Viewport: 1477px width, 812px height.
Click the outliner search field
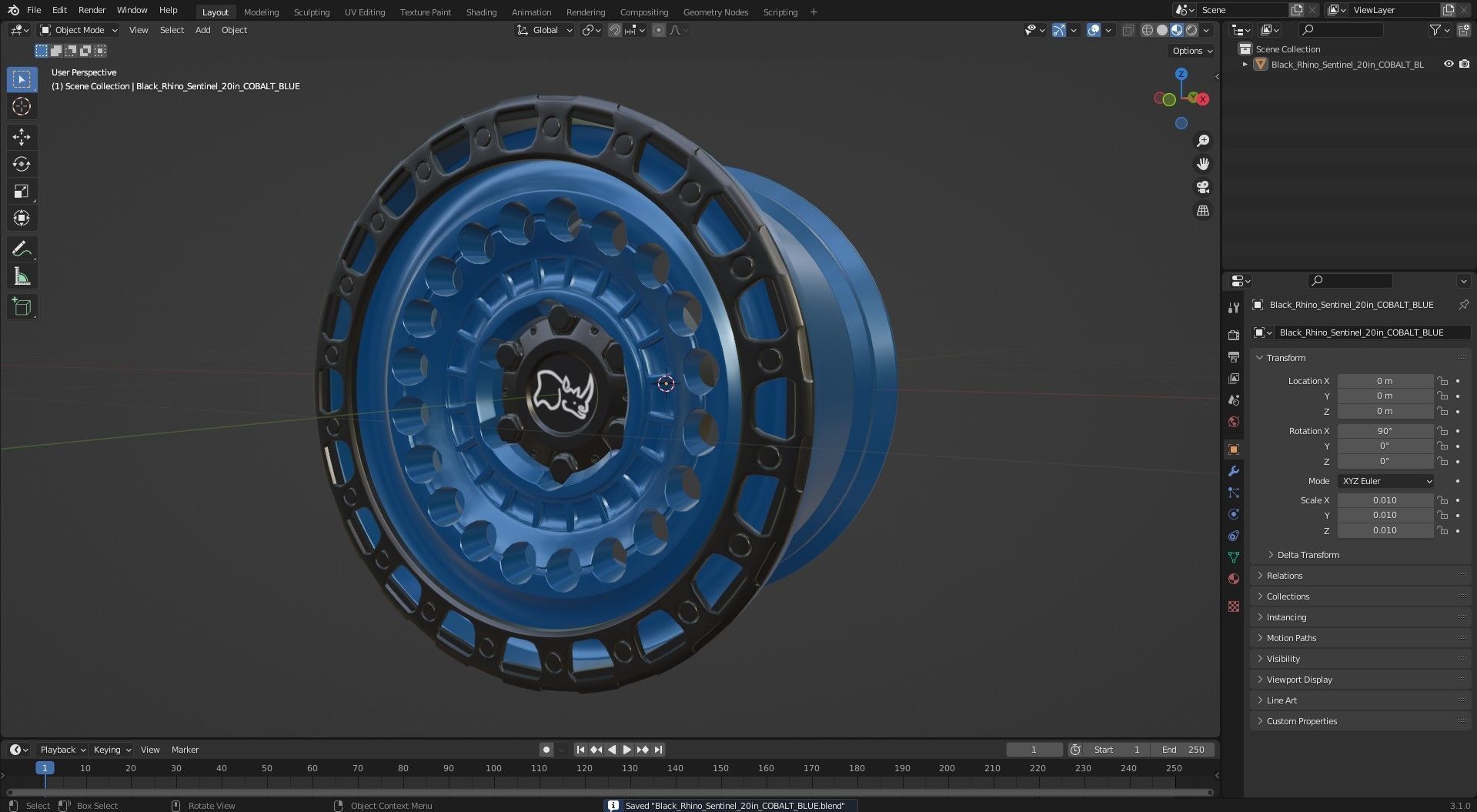[1341, 30]
